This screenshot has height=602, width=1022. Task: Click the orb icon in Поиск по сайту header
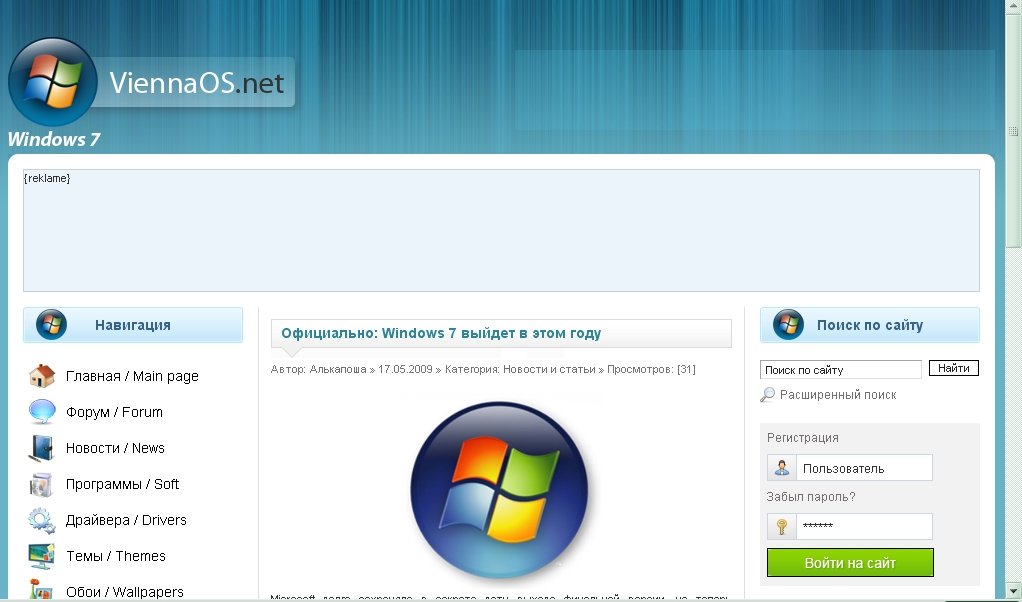pyautogui.click(x=788, y=324)
